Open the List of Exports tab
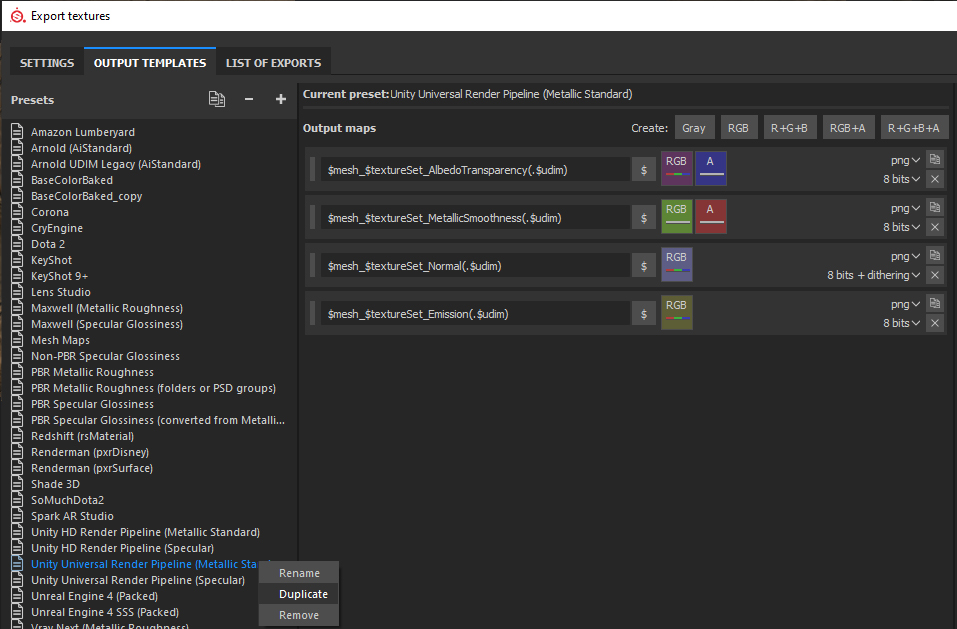Screen dimensions: 957x629 273,63
